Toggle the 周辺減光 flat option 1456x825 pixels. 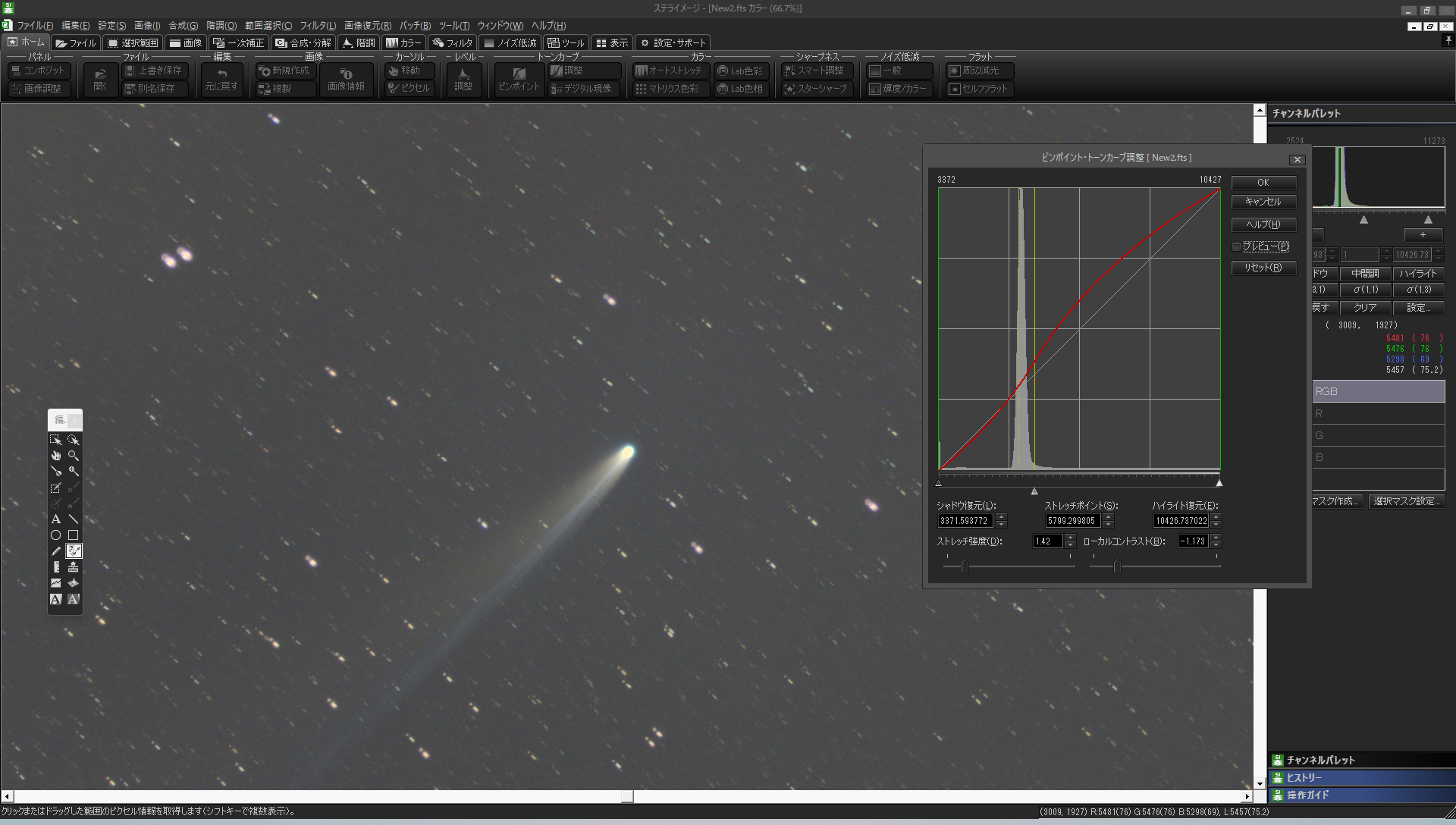point(980,71)
